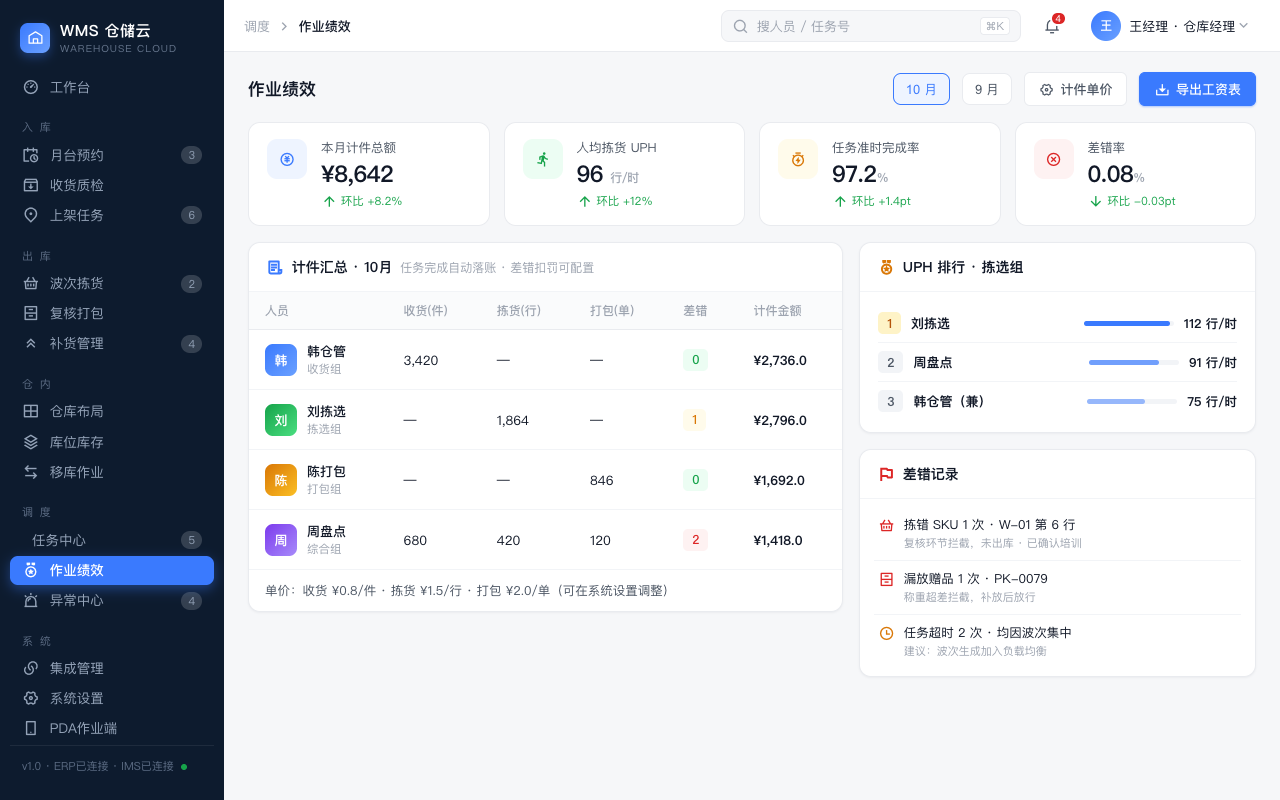Click the 1,864 拣货 value

coord(512,420)
